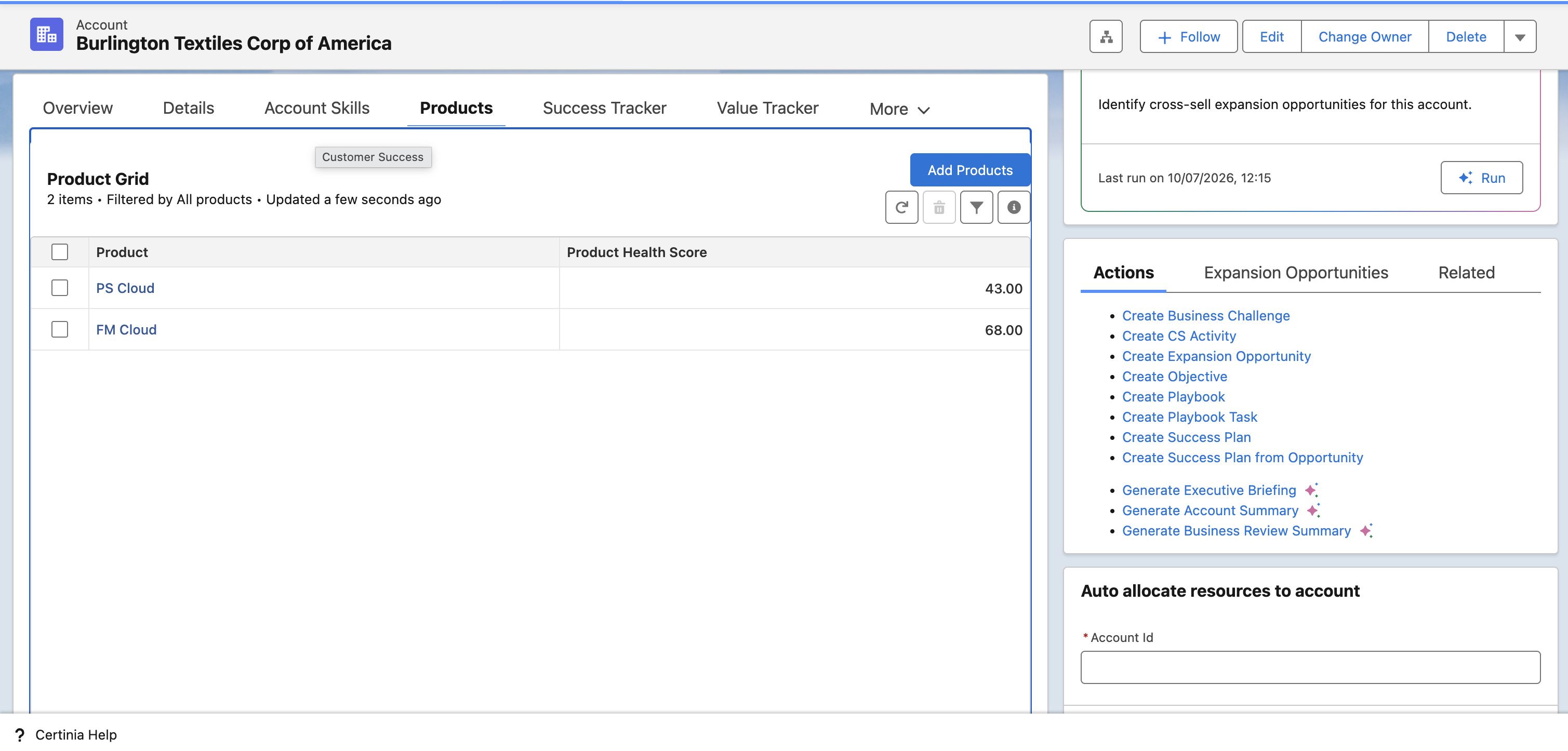Click Create Playbook link
The image size is (1568, 751).
click(1173, 396)
